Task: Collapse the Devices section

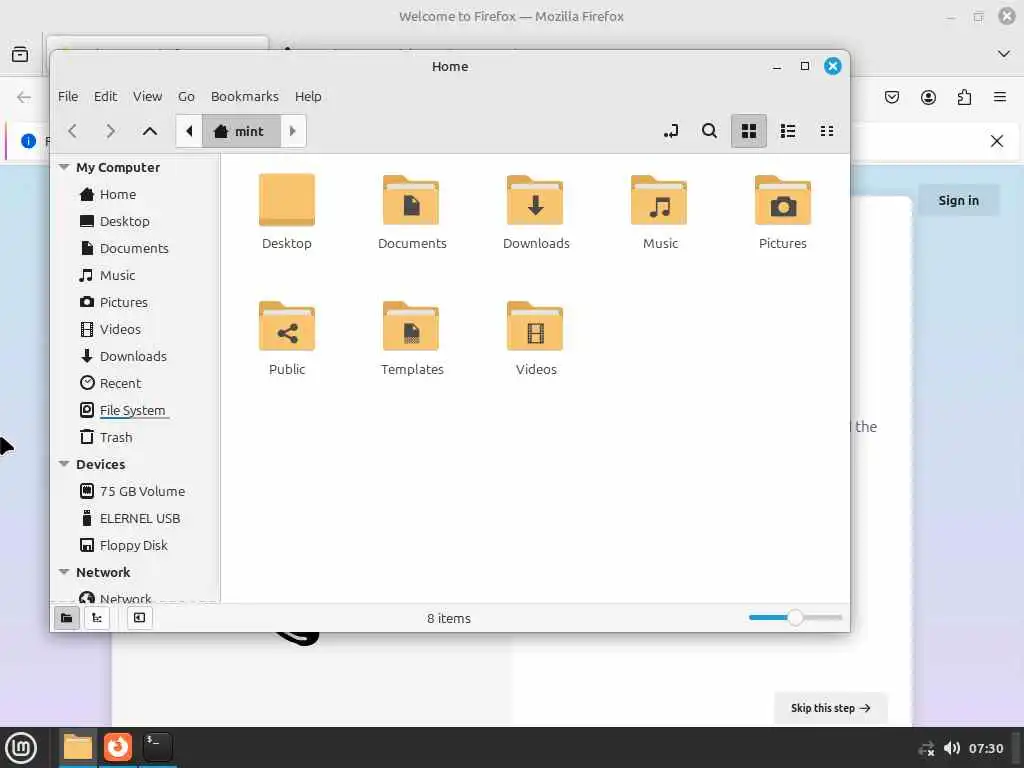Action: (64, 464)
